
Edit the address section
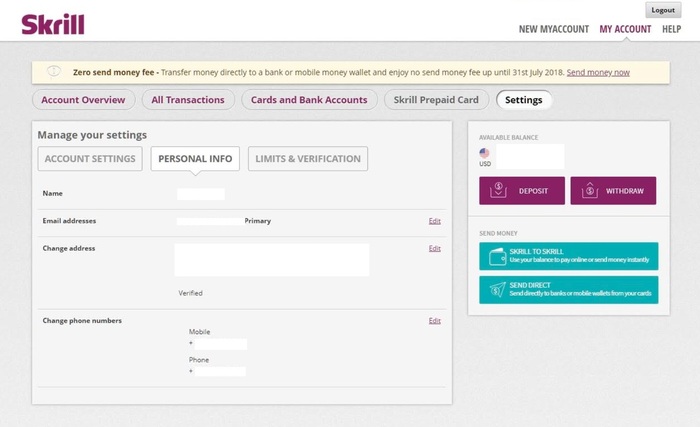tap(434, 248)
